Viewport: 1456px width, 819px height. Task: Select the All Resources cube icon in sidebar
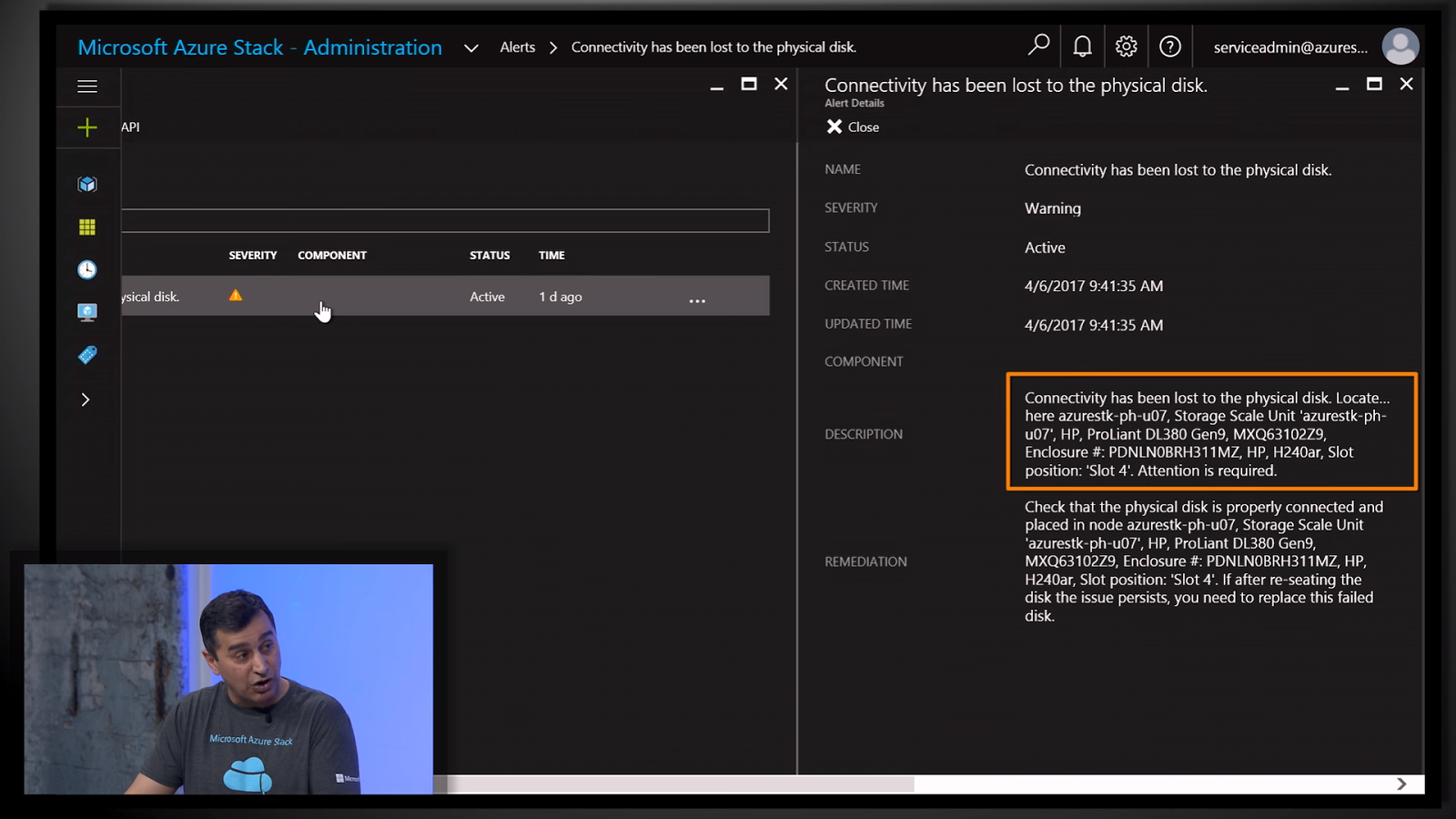86,183
